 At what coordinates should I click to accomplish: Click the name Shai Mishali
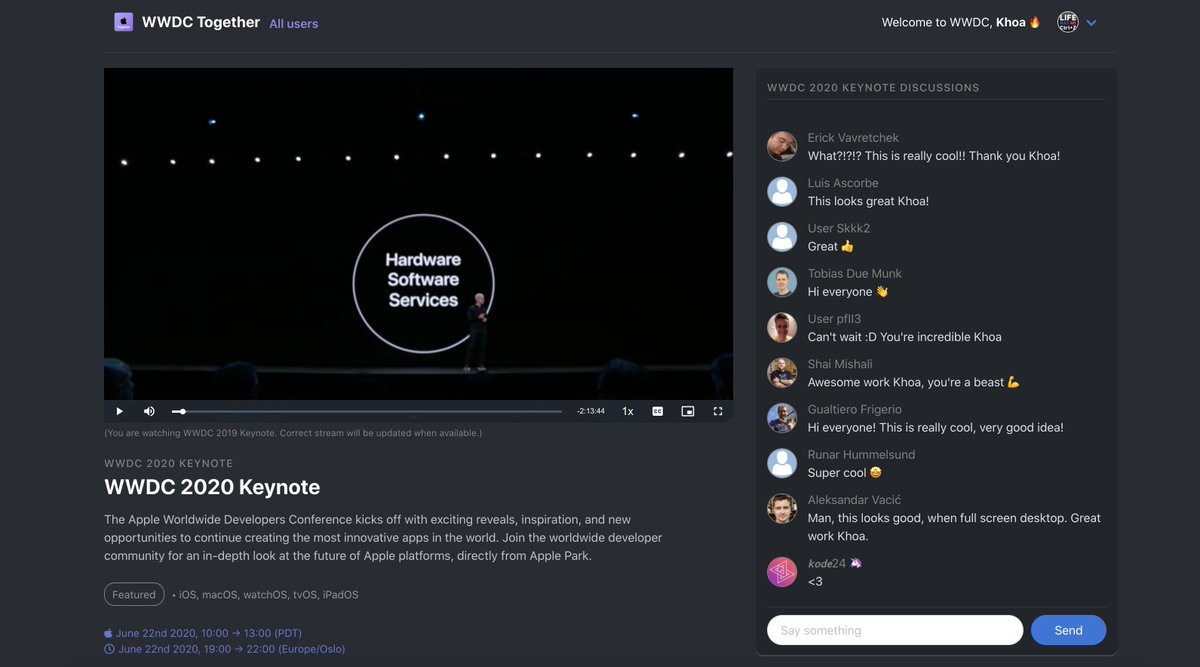840,364
